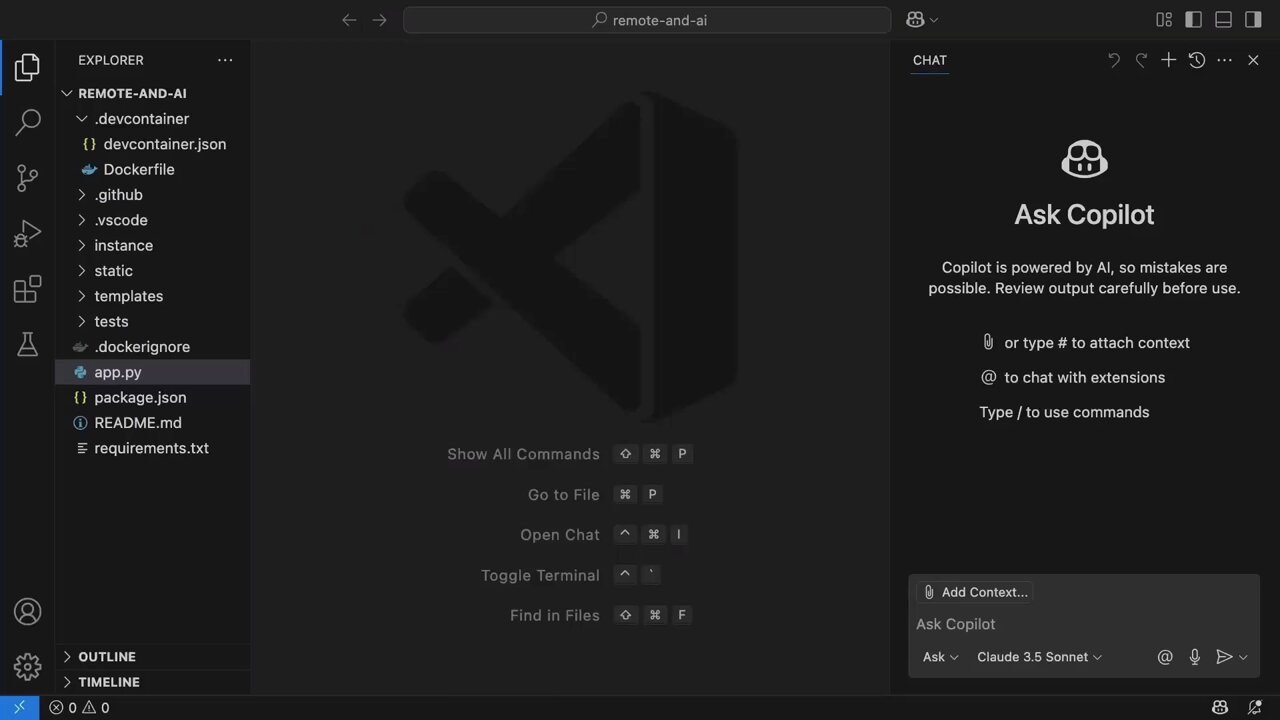Expand the templates folder

(x=82, y=296)
